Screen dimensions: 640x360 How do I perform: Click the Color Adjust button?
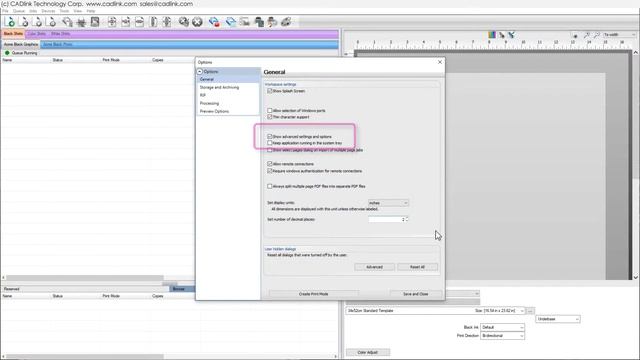point(368,352)
